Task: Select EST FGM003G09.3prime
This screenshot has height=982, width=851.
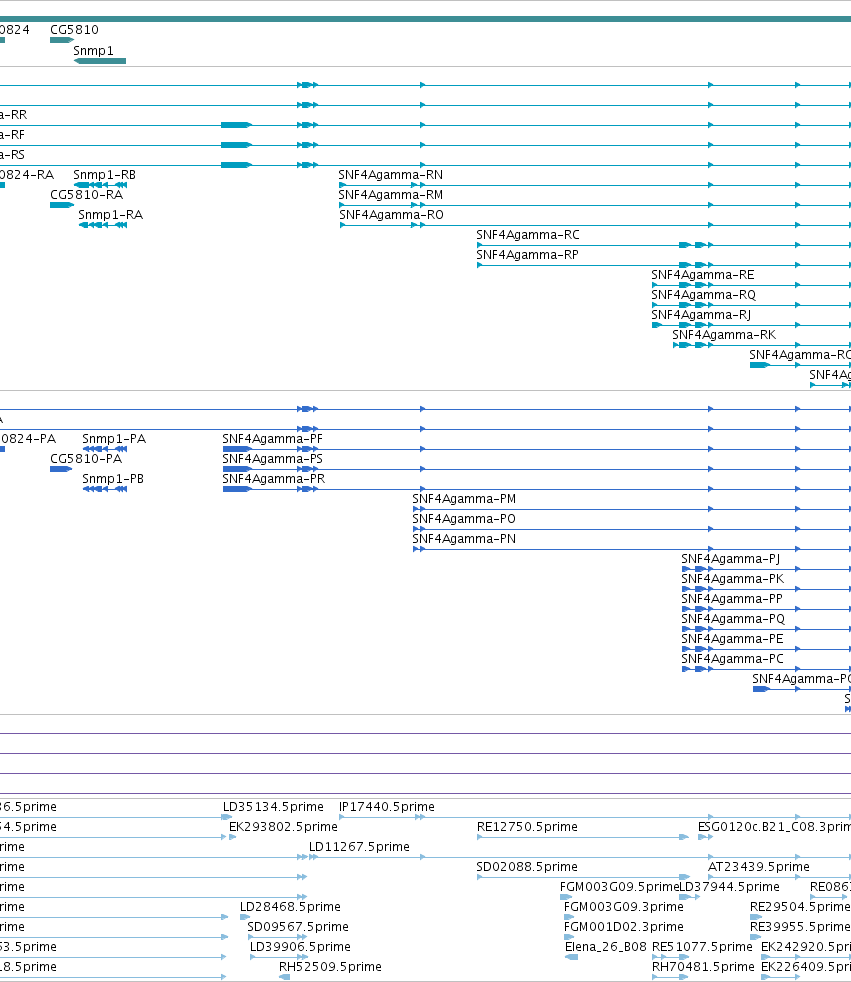Action: [624, 907]
